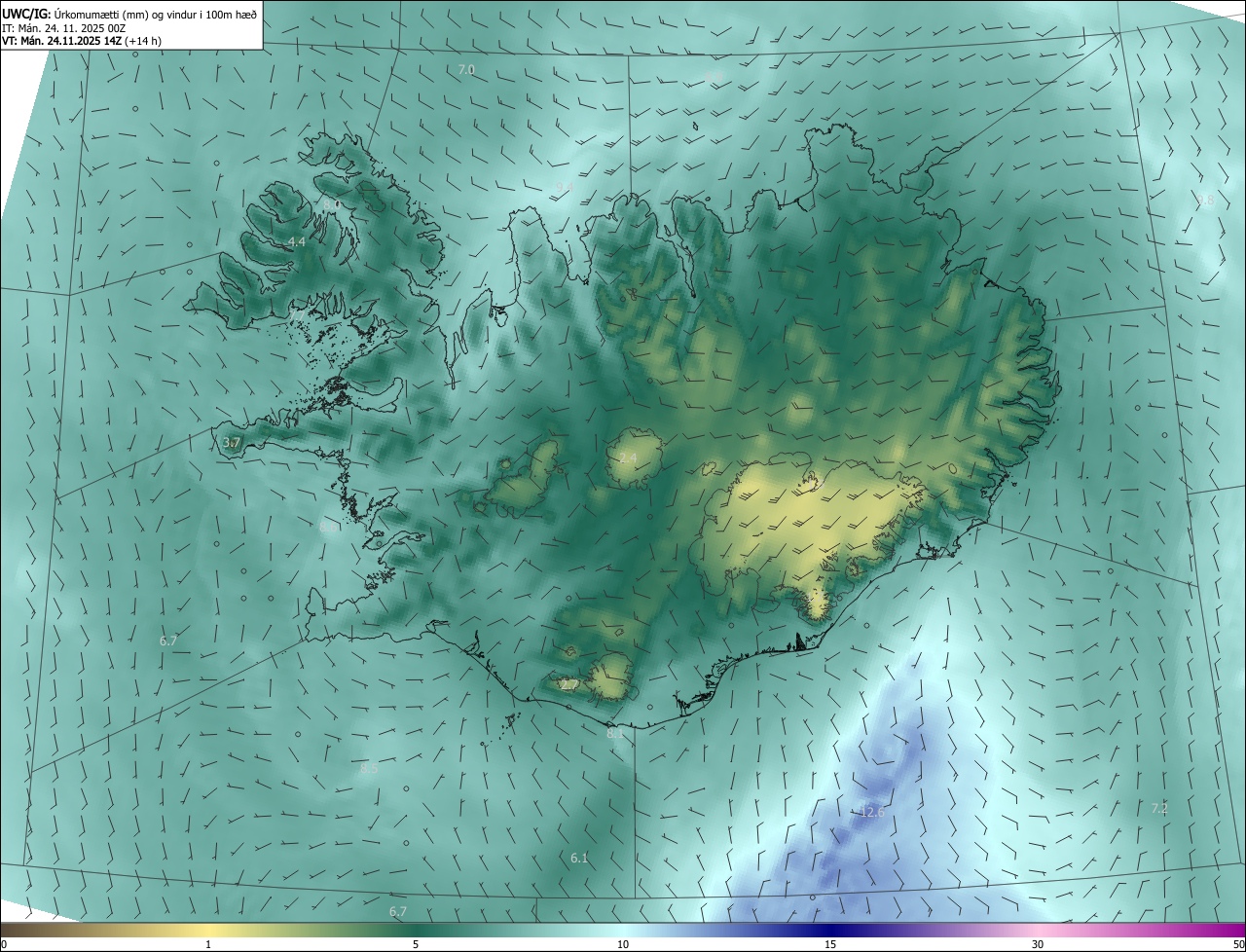Click the 2.4 value on the central glacier
The width and height of the screenshot is (1246, 952).
(628, 458)
